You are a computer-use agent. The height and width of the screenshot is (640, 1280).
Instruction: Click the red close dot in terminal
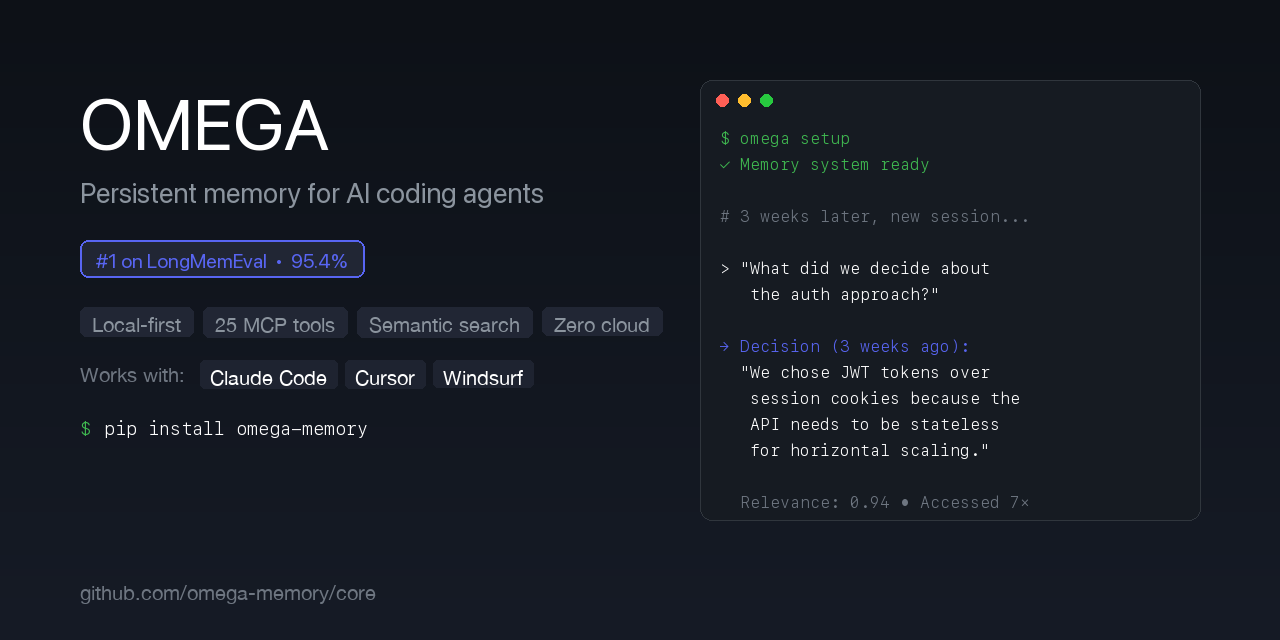[723, 101]
